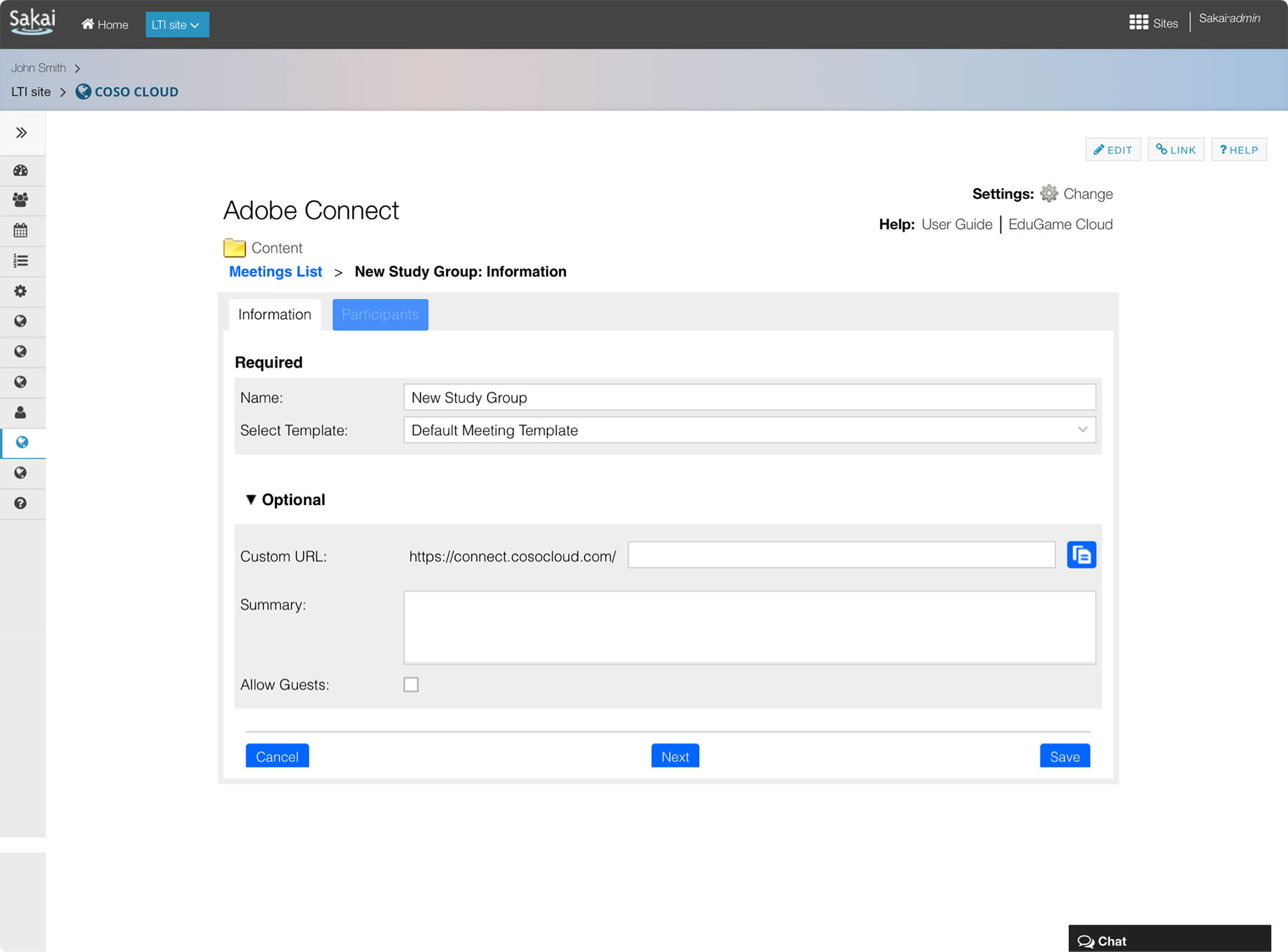The width and height of the screenshot is (1288, 952).
Task: Click the Change settings link
Action: click(1088, 194)
